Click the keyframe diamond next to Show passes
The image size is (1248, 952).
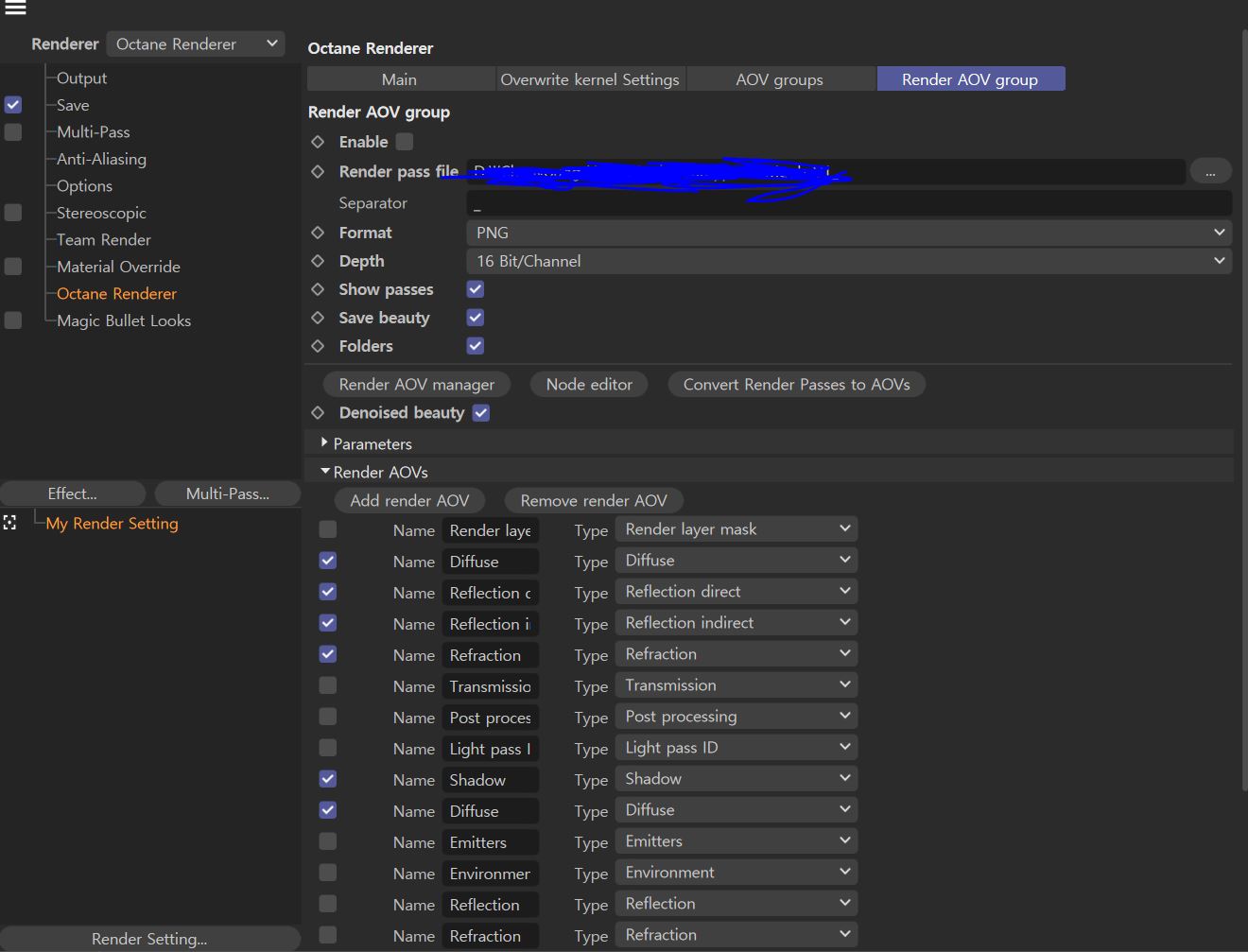[x=318, y=289]
